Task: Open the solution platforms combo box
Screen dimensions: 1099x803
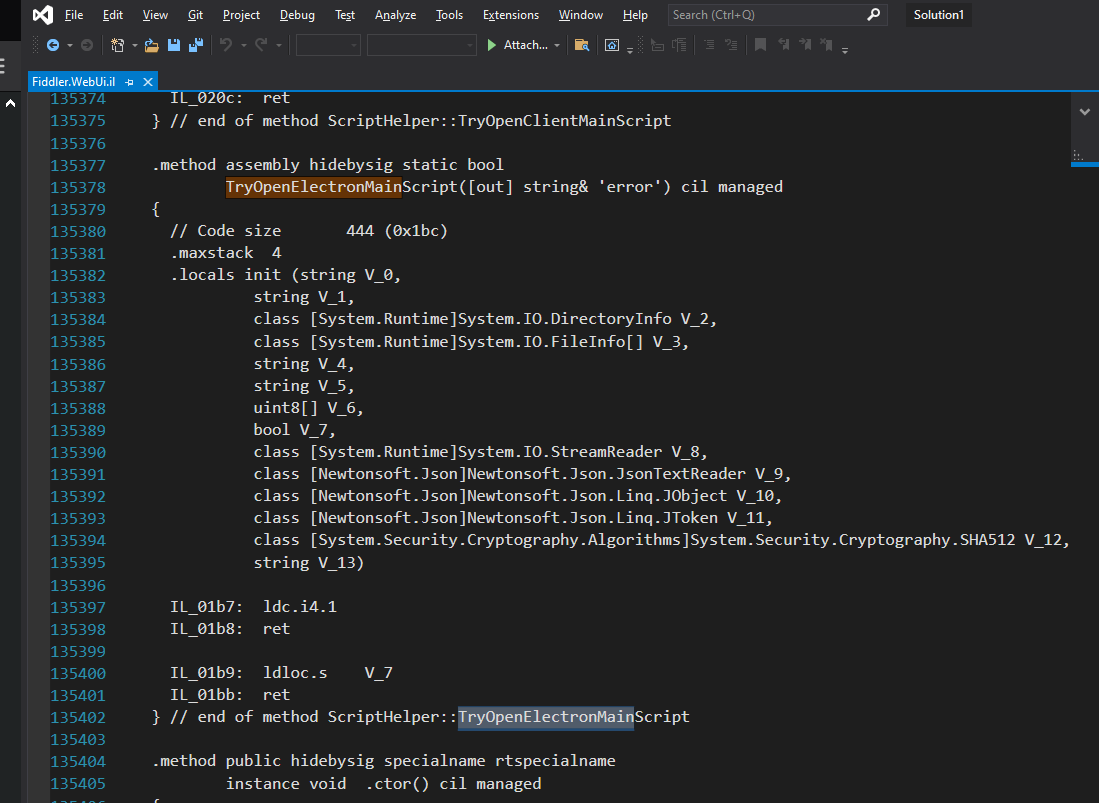Action: click(x=421, y=46)
